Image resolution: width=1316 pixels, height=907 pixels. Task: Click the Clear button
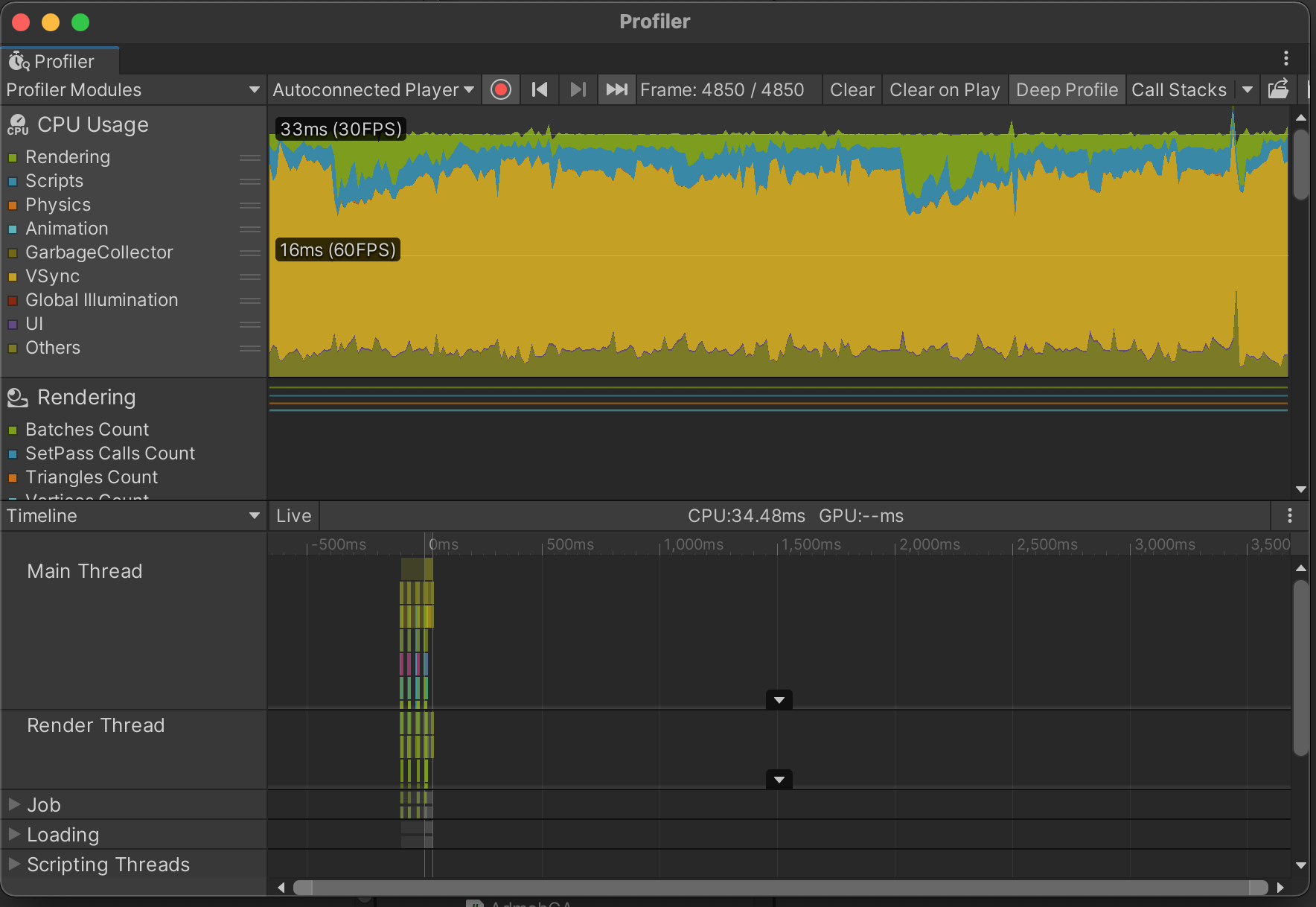pyautogui.click(x=852, y=90)
